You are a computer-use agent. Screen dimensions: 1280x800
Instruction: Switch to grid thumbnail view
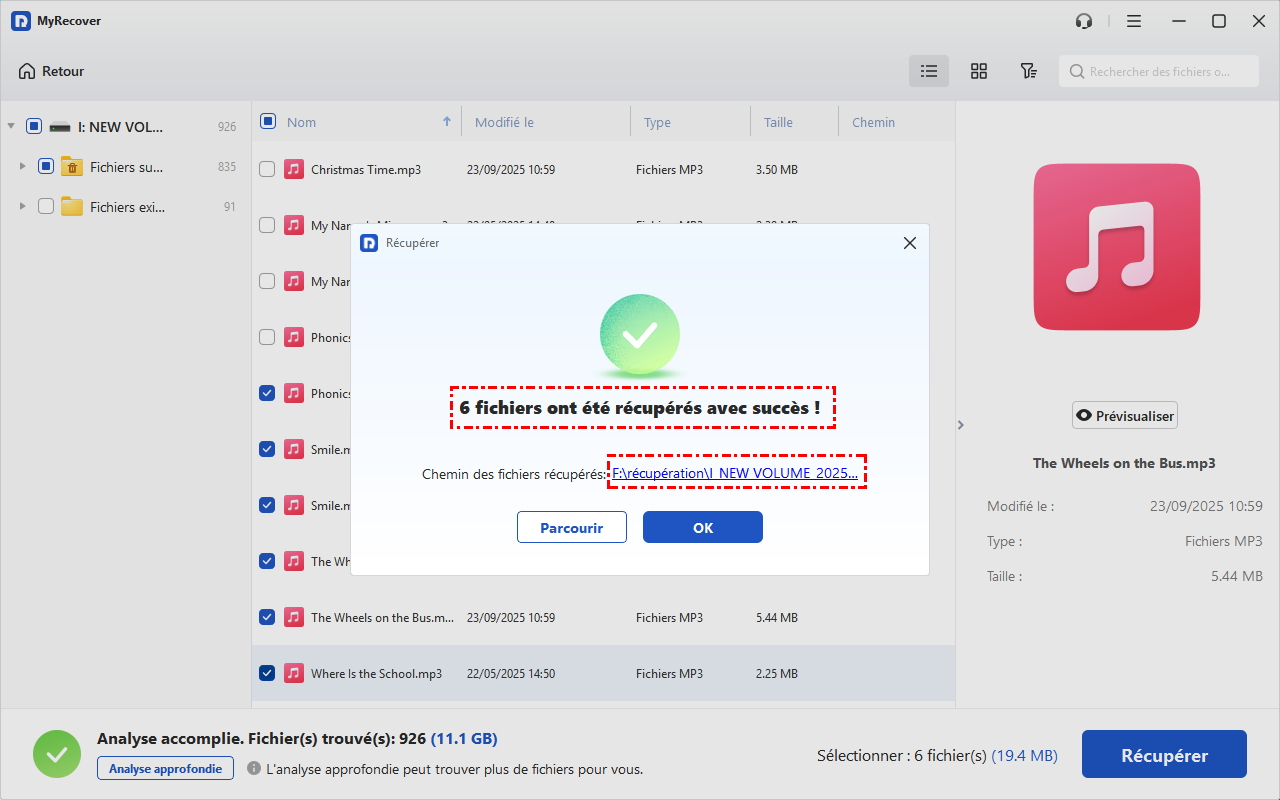coord(979,71)
